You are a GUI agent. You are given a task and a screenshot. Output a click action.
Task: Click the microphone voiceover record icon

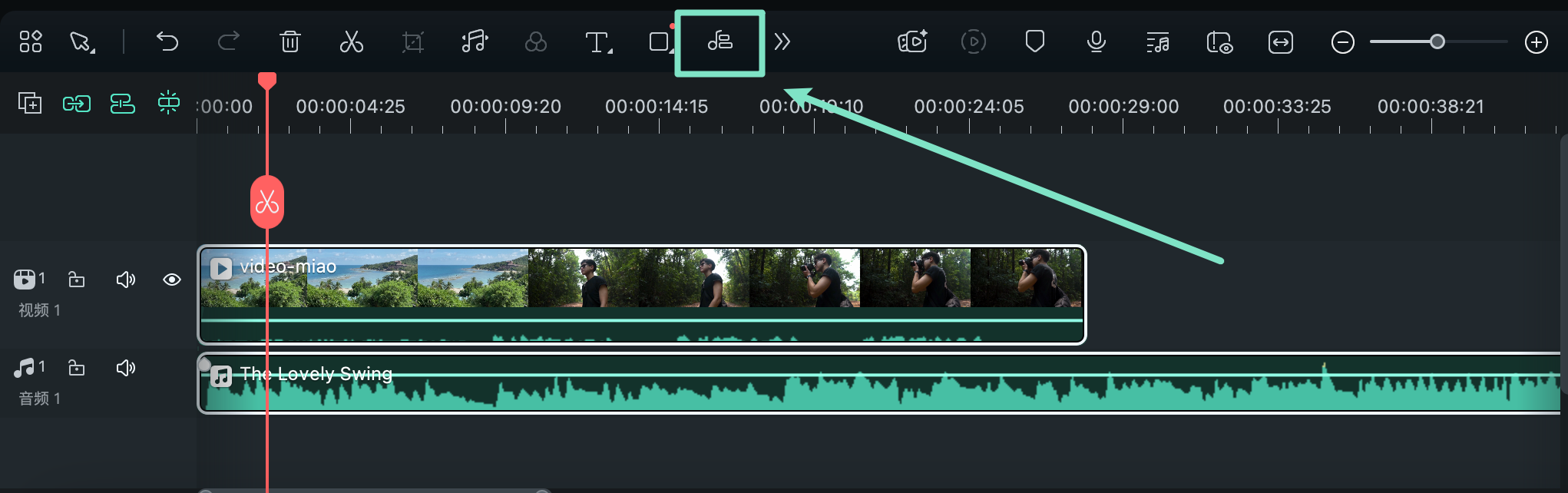tap(1096, 41)
